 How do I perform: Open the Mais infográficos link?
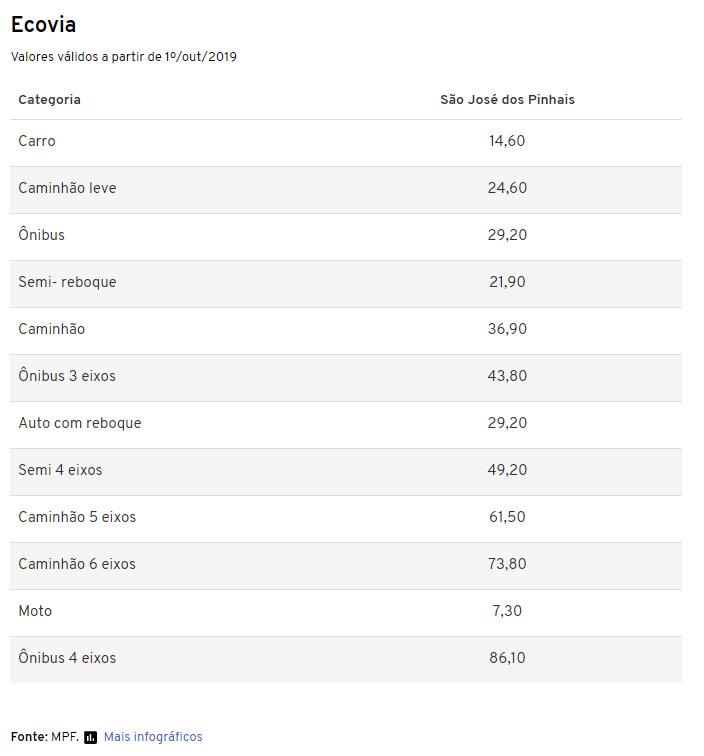point(153,737)
